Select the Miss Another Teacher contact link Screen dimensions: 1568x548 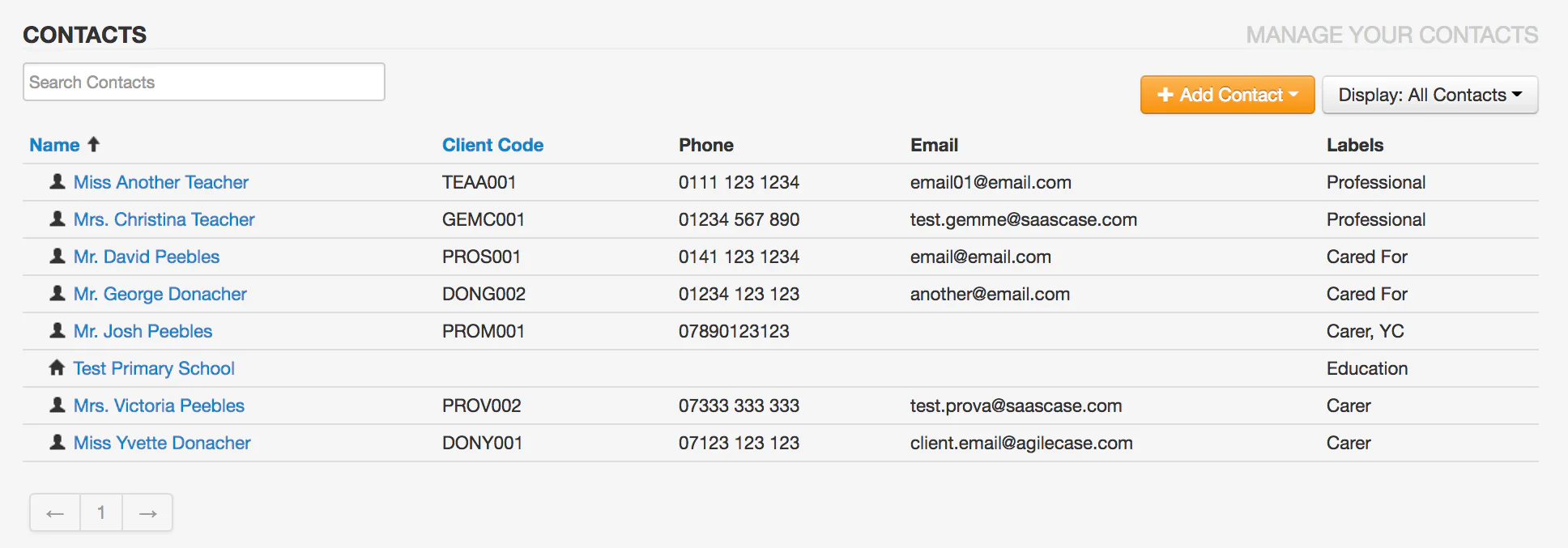click(160, 181)
